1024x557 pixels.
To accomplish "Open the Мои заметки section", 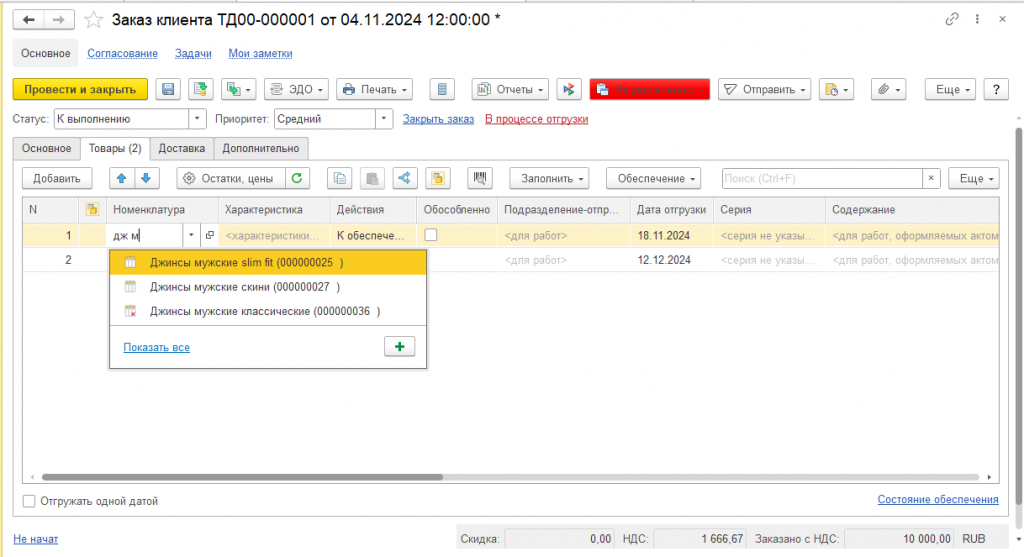I will click(x=260, y=54).
